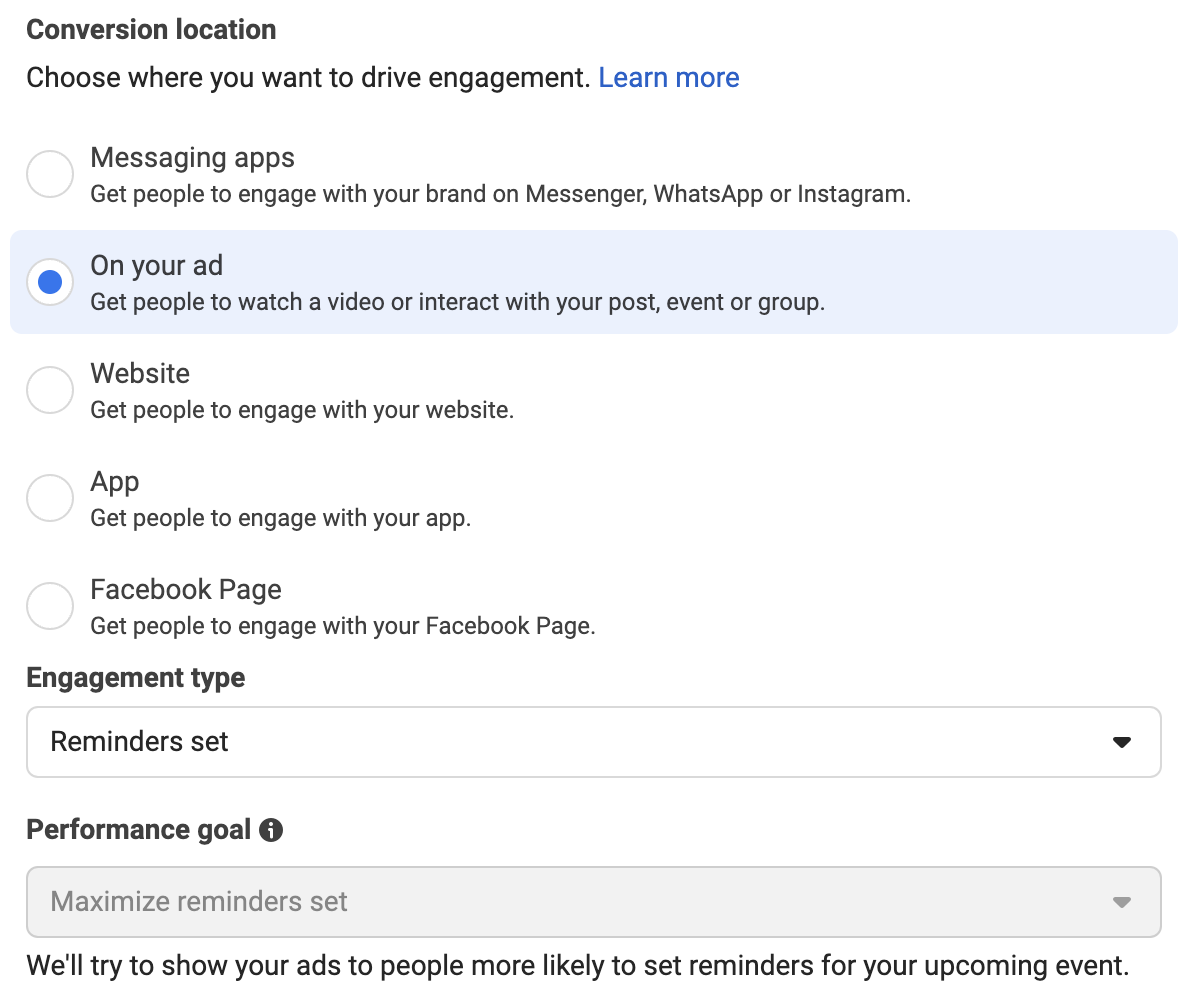Click the Messenger, WhatsApp or Instagram description
This screenshot has height=1006, width=1188.
coord(501,194)
